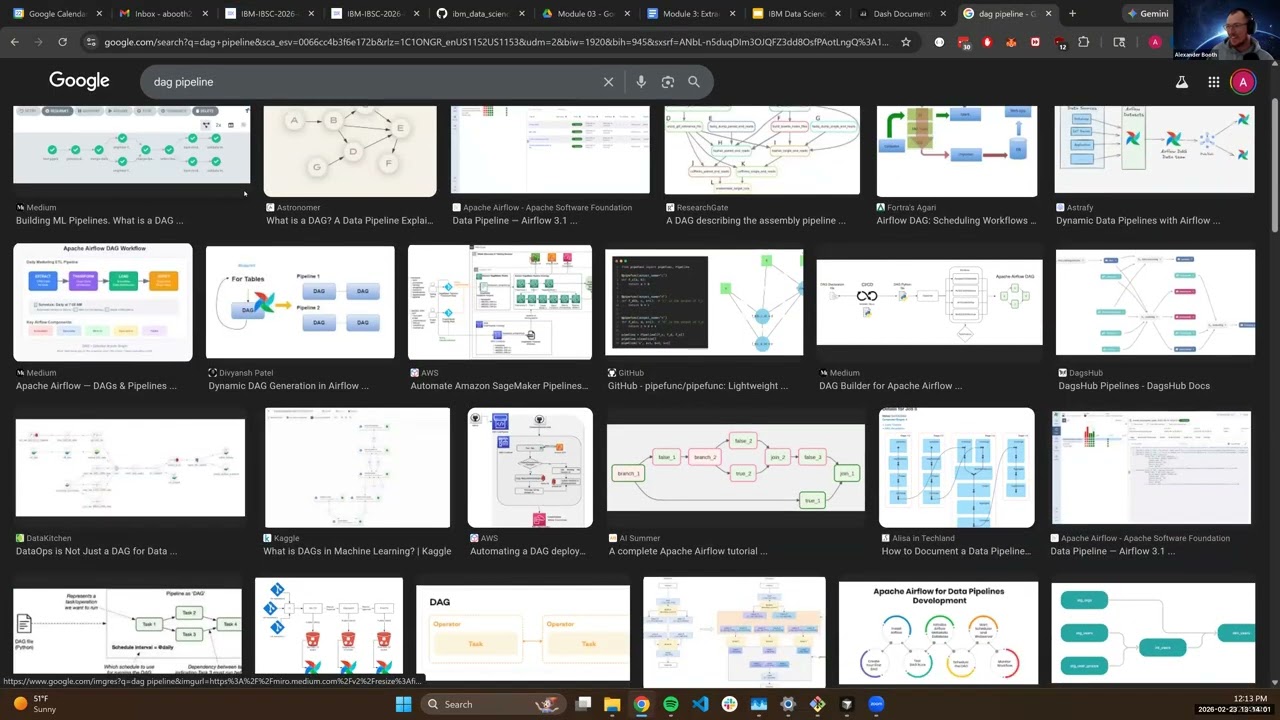
Task: Start voice search with the microphone icon
Action: (641, 82)
